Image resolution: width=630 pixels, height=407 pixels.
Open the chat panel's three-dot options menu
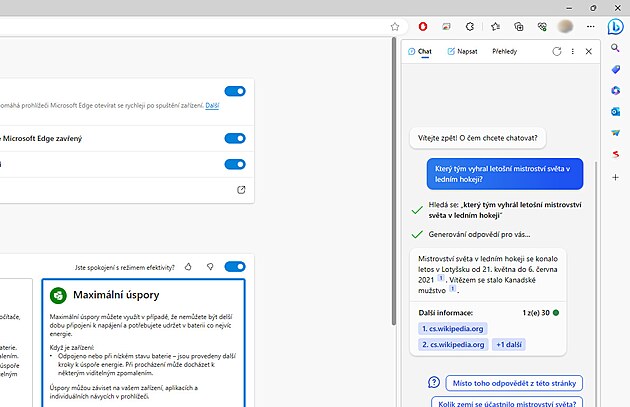tap(573, 51)
